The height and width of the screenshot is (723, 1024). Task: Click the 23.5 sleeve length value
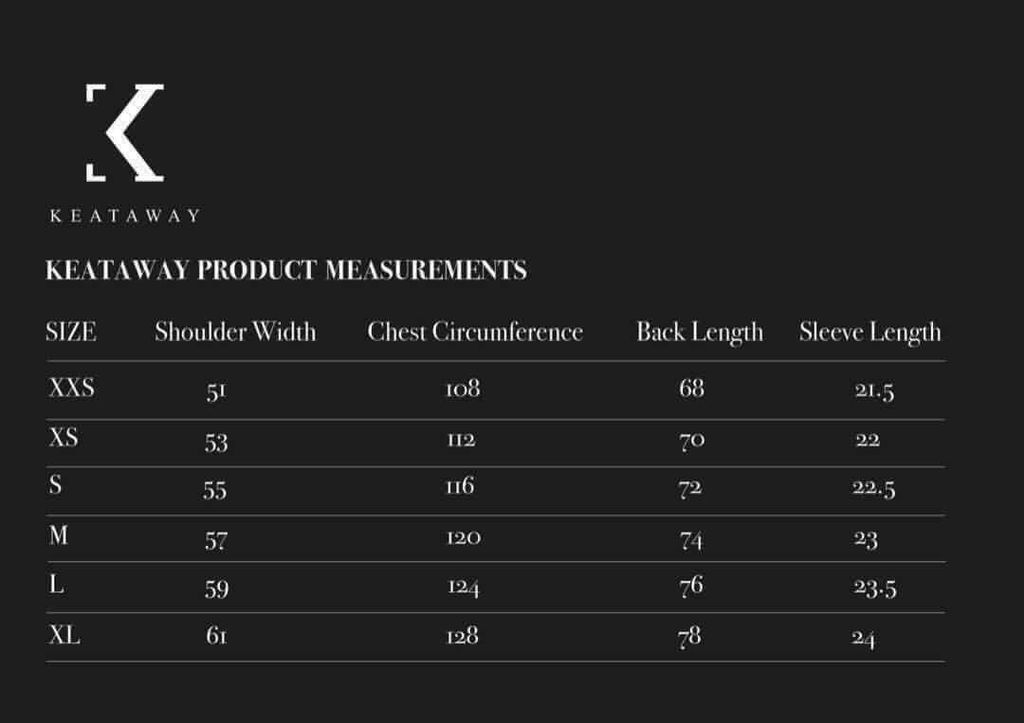click(874, 588)
